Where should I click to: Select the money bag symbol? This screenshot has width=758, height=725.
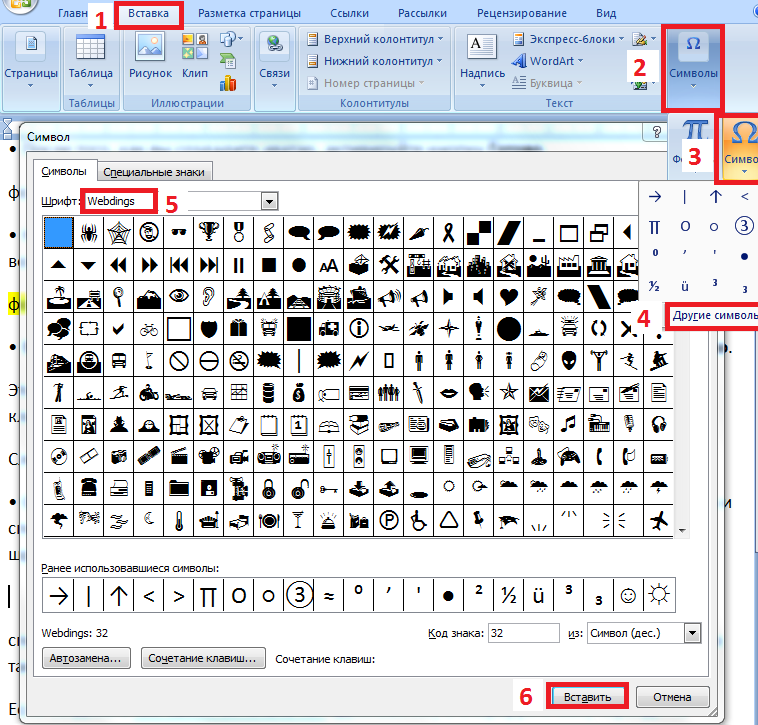tap(299, 393)
